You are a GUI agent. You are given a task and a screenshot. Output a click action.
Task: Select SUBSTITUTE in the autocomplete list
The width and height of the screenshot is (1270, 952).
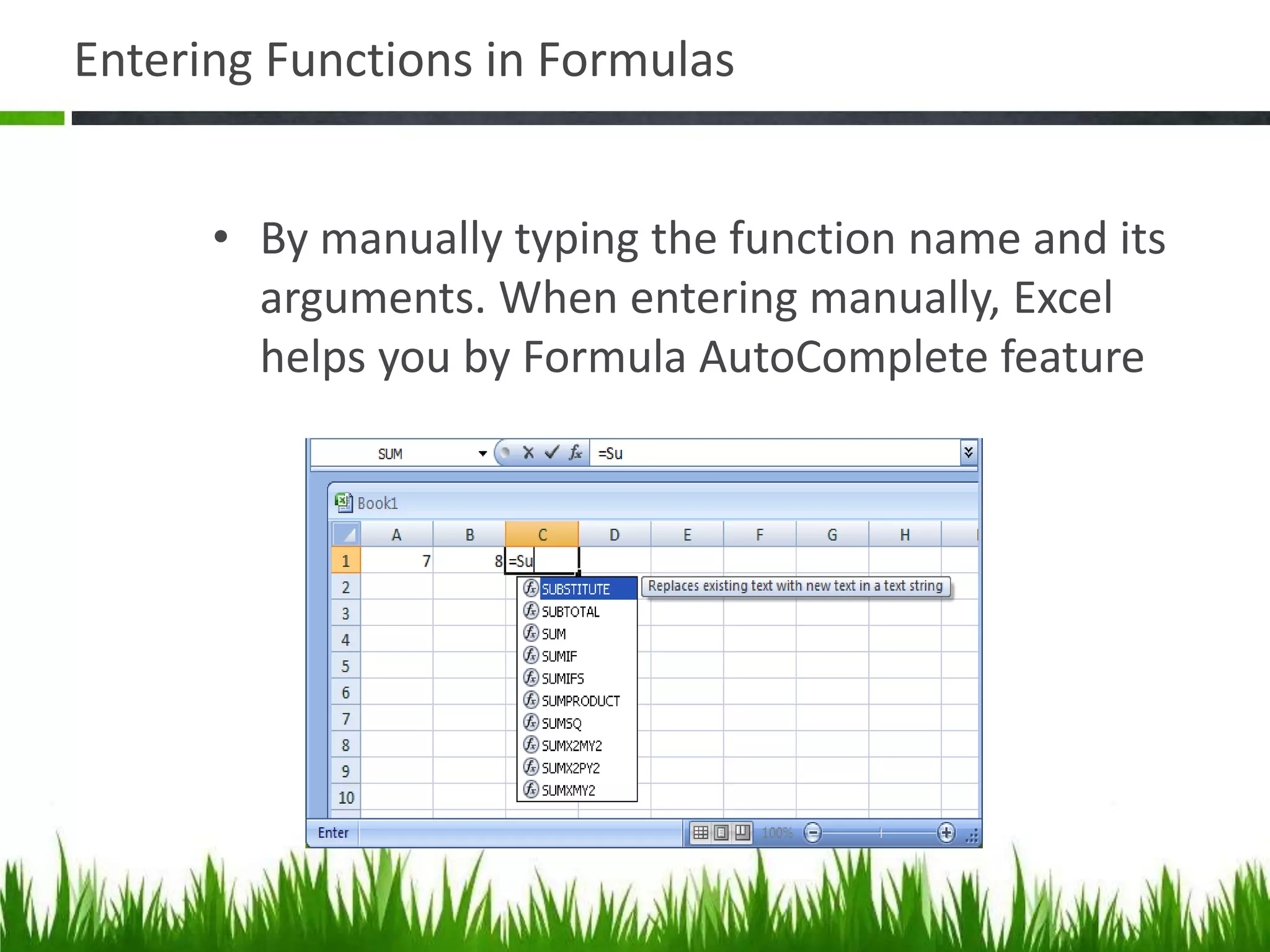pos(576,589)
